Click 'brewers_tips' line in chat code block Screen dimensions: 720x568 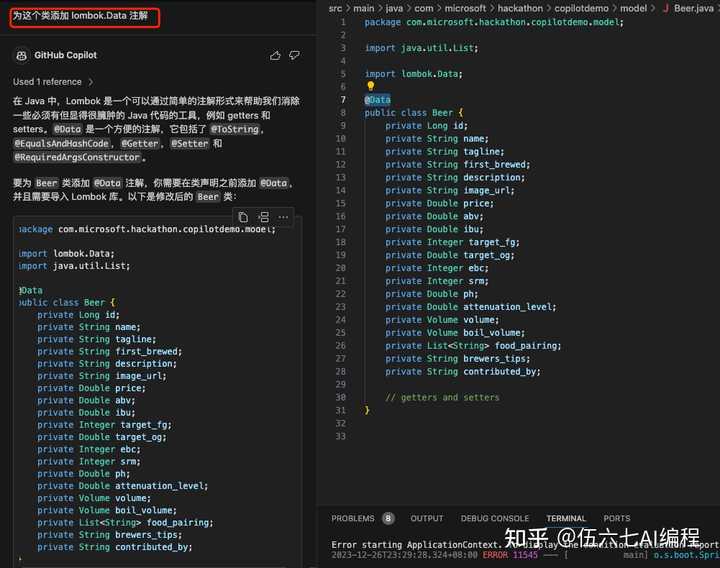pyautogui.click(x=110, y=535)
